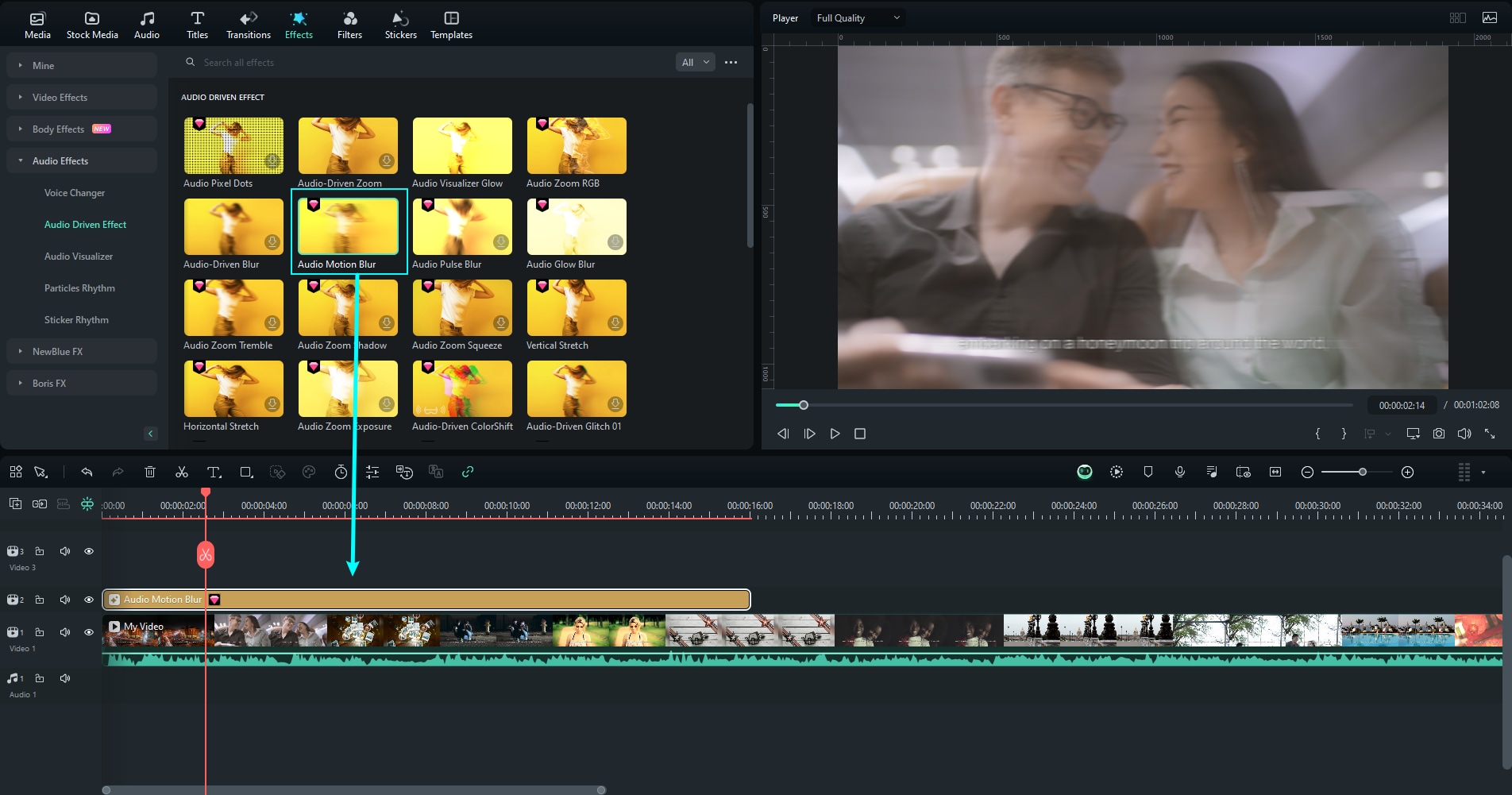Image resolution: width=1512 pixels, height=795 pixels.
Task: Toggle visibility of Video 3 track
Action: point(89,551)
